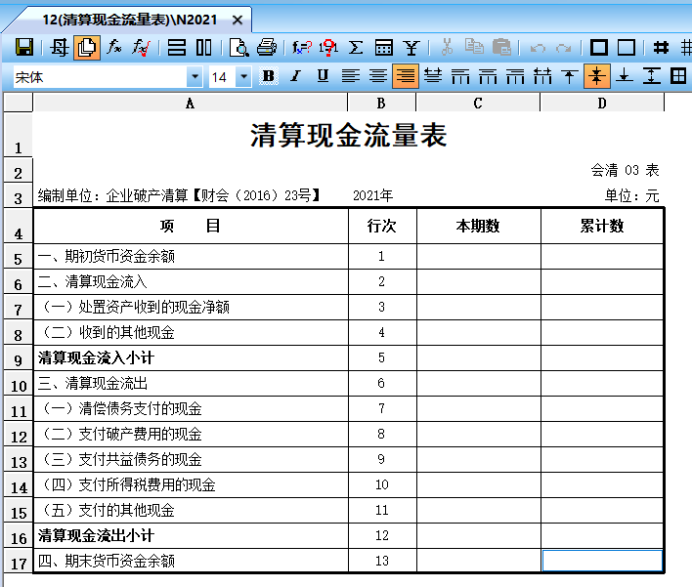This screenshot has width=692, height=588.
Task: Open the font size dropdown arrow
Action: [x=244, y=77]
